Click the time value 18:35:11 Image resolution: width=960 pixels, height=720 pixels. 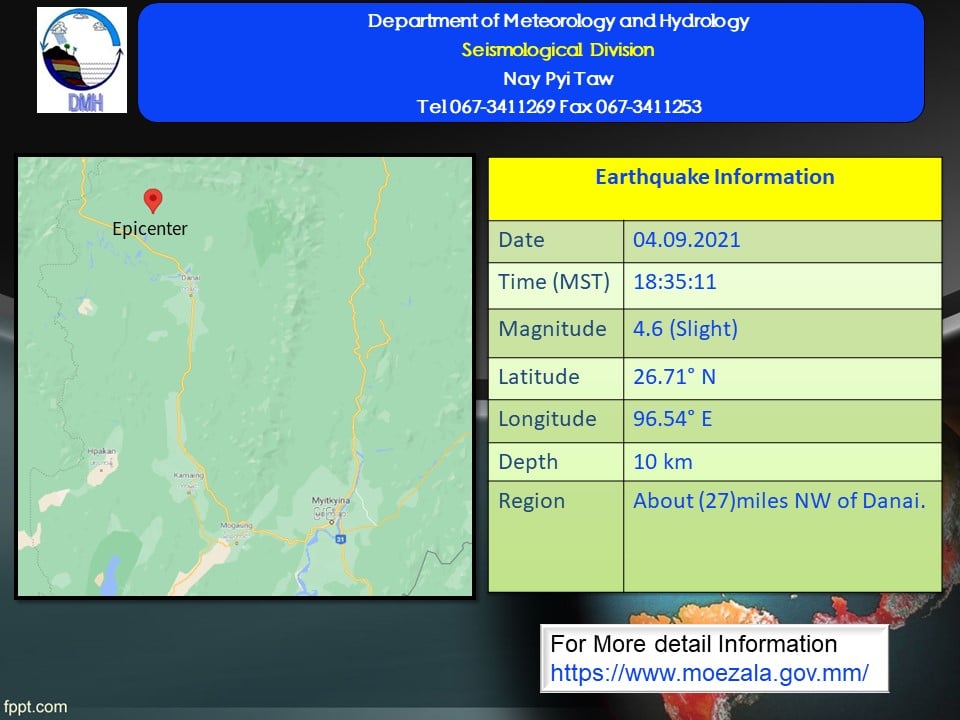pos(674,282)
